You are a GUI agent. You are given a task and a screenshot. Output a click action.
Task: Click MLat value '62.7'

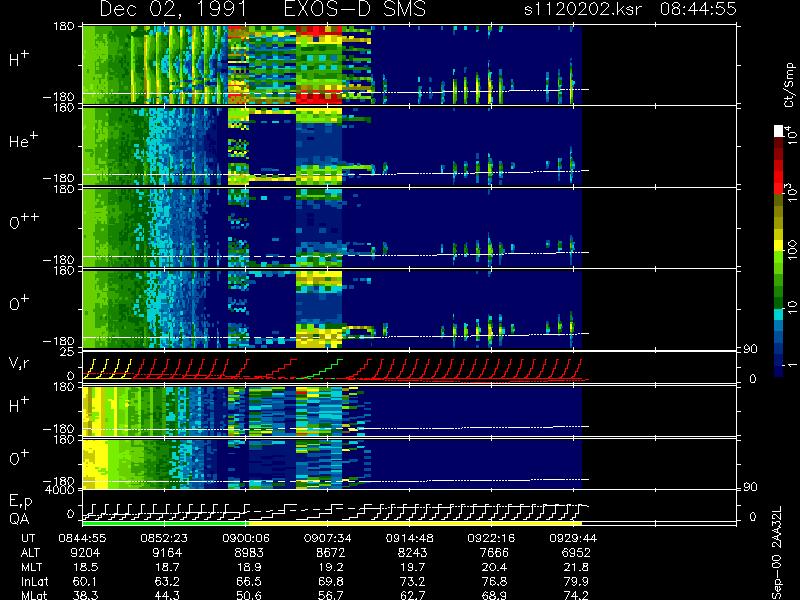click(412, 595)
